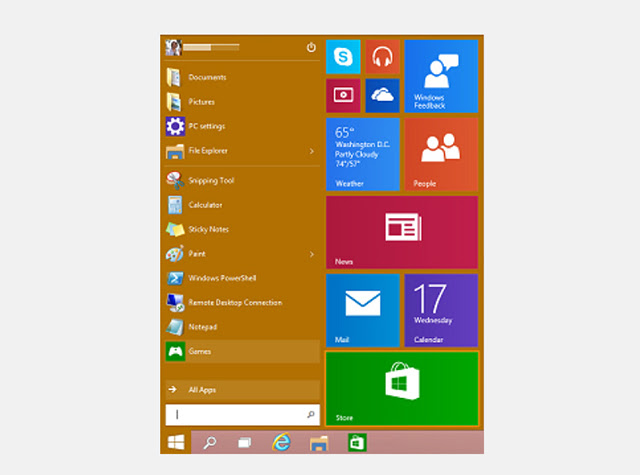640x475 pixels.
Task: Open File Explorer from the taskbar
Action: pos(319,443)
